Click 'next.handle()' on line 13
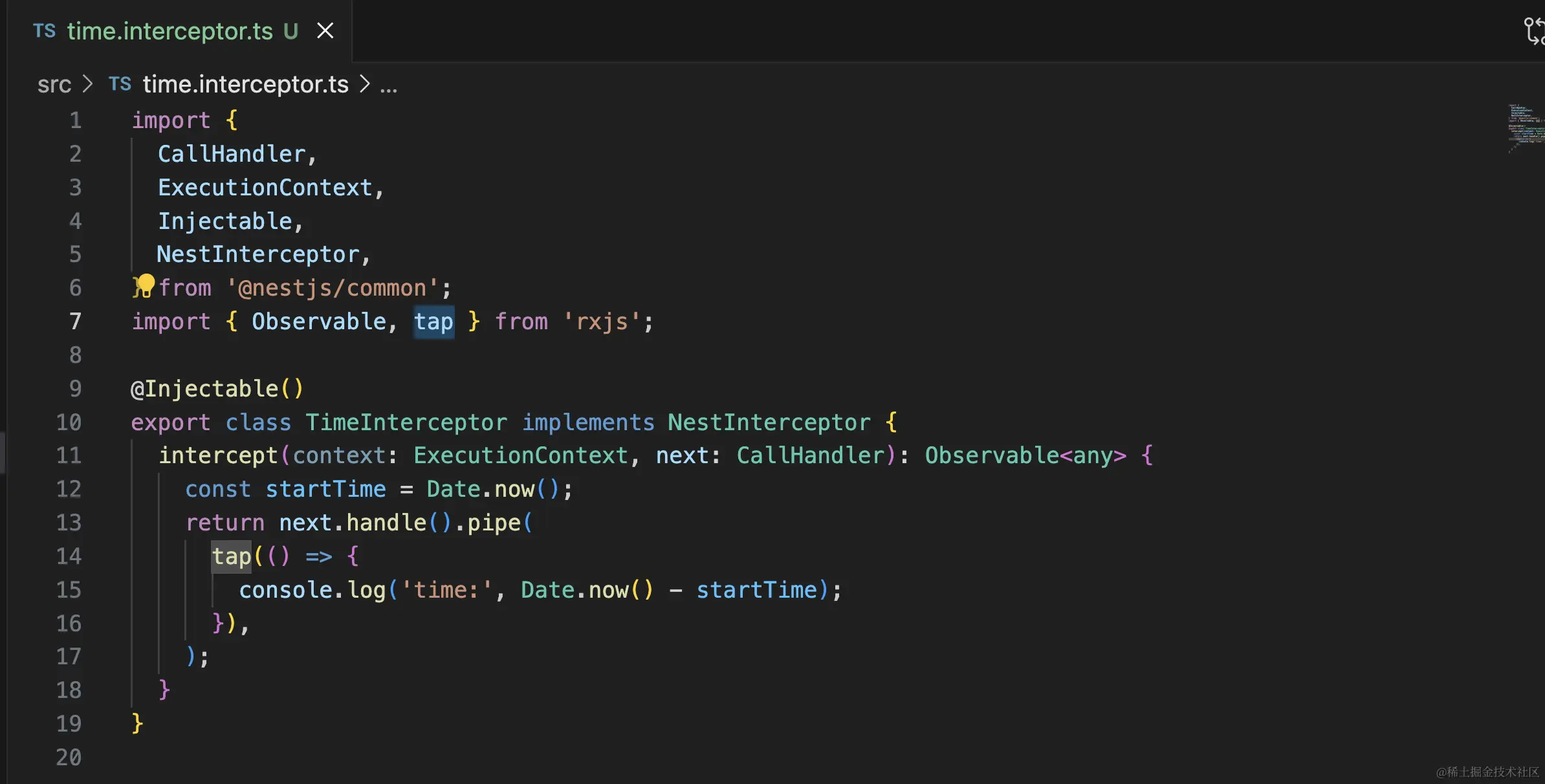 (x=365, y=523)
